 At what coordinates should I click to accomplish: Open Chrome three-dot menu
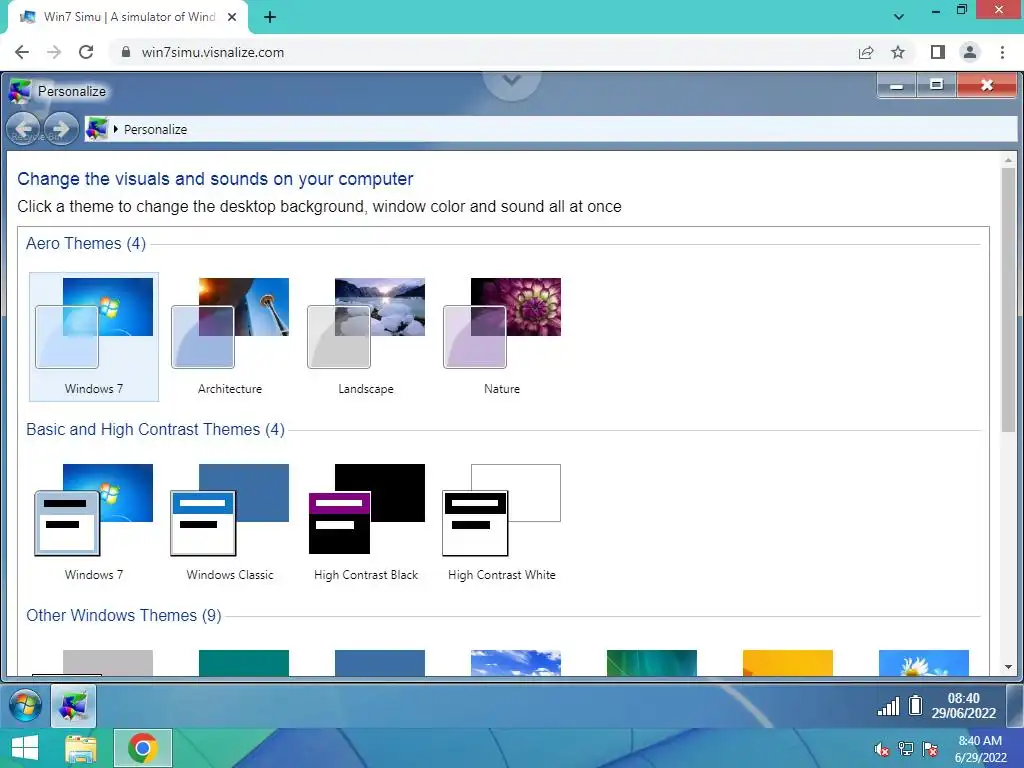1002,52
